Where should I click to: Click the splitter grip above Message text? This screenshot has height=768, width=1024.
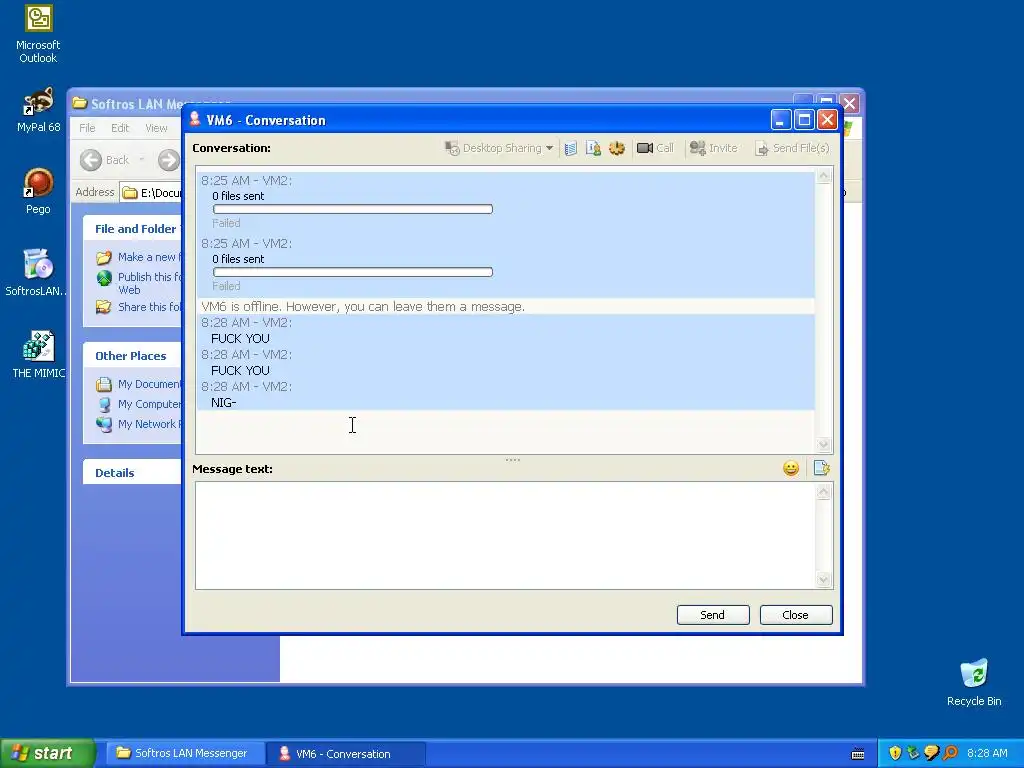(513, 460)
